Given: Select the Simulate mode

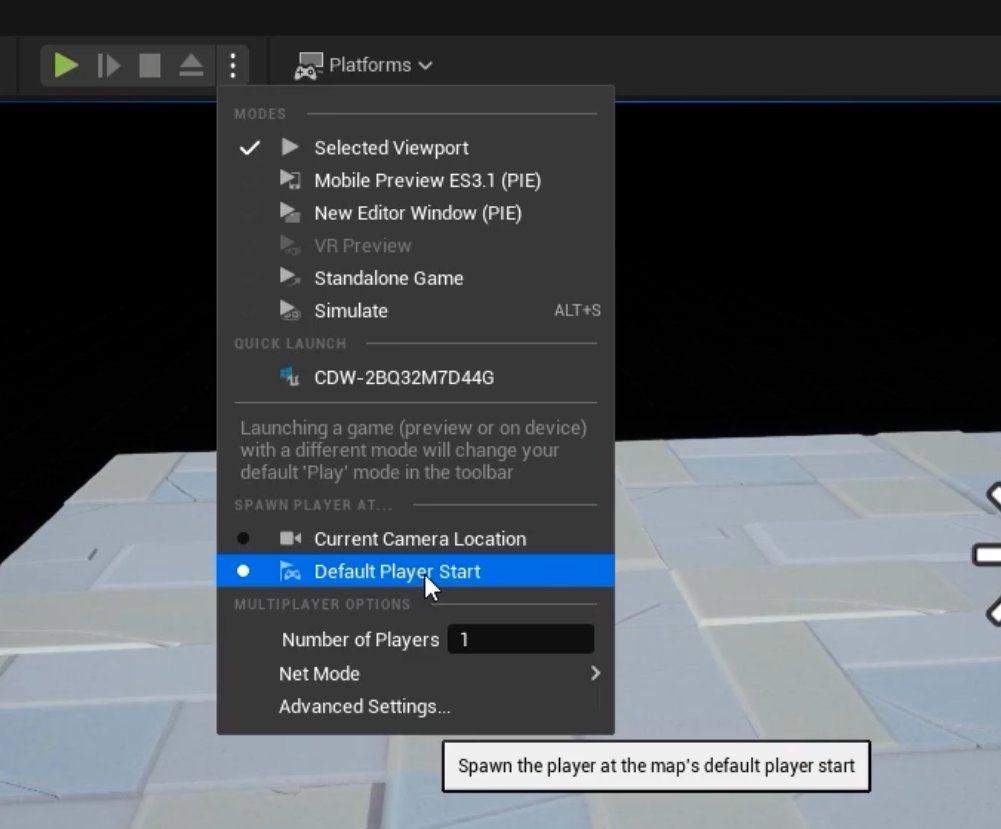Looking at the screenshot, I should pos(416,311).
